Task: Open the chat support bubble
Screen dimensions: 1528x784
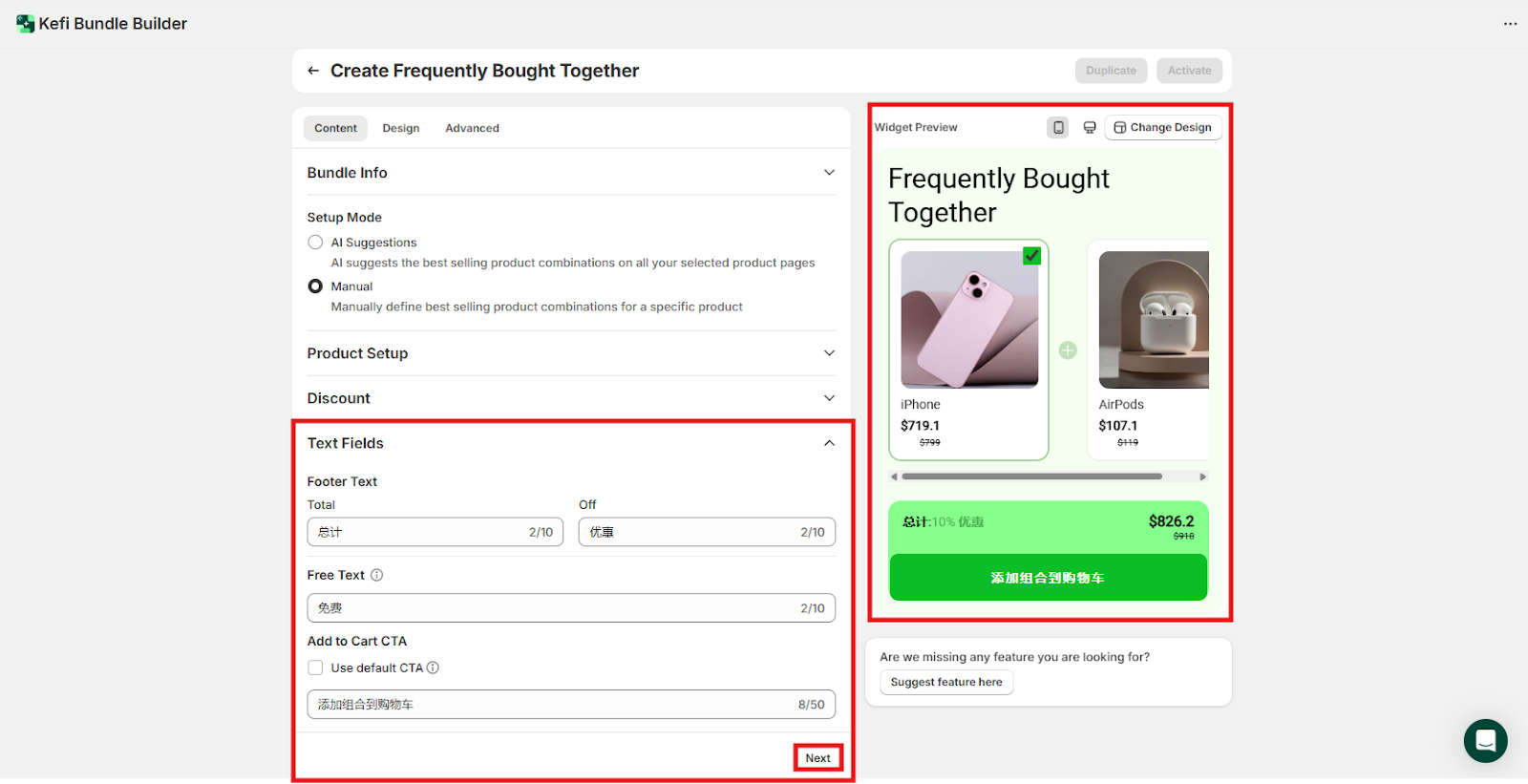Action: 1485,741
